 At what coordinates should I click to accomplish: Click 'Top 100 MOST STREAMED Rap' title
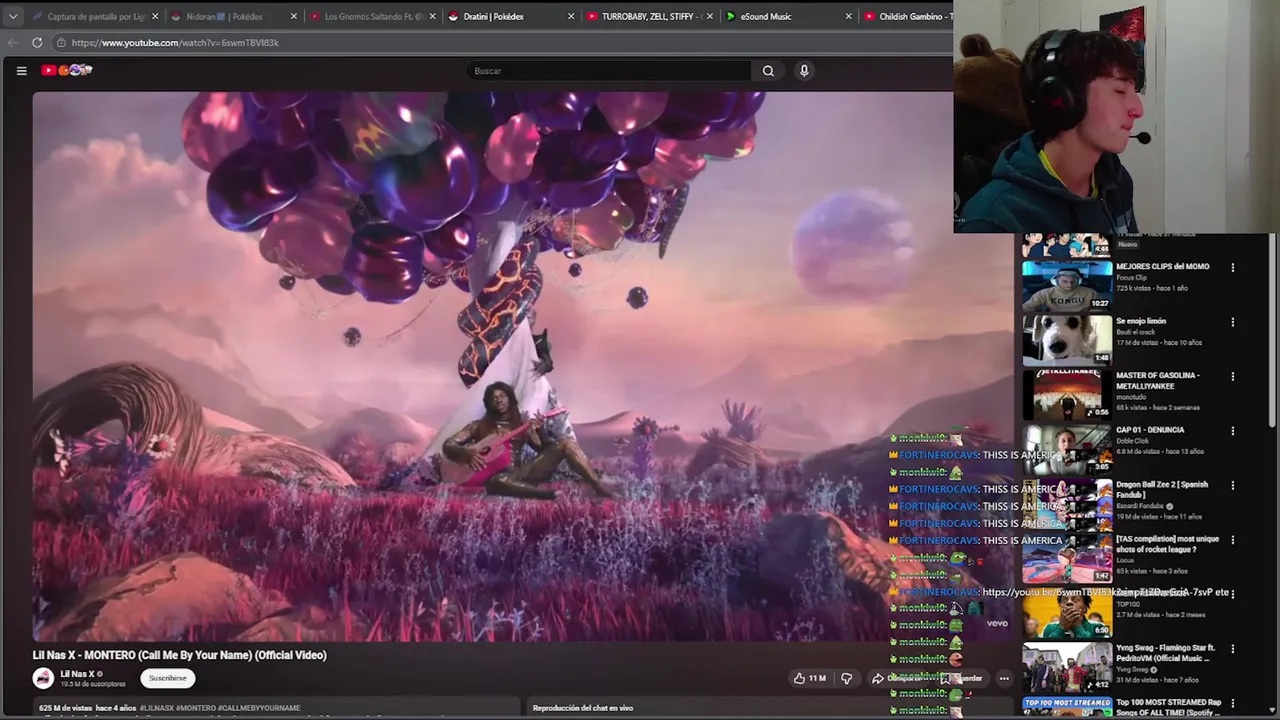tap(1168, 707)
